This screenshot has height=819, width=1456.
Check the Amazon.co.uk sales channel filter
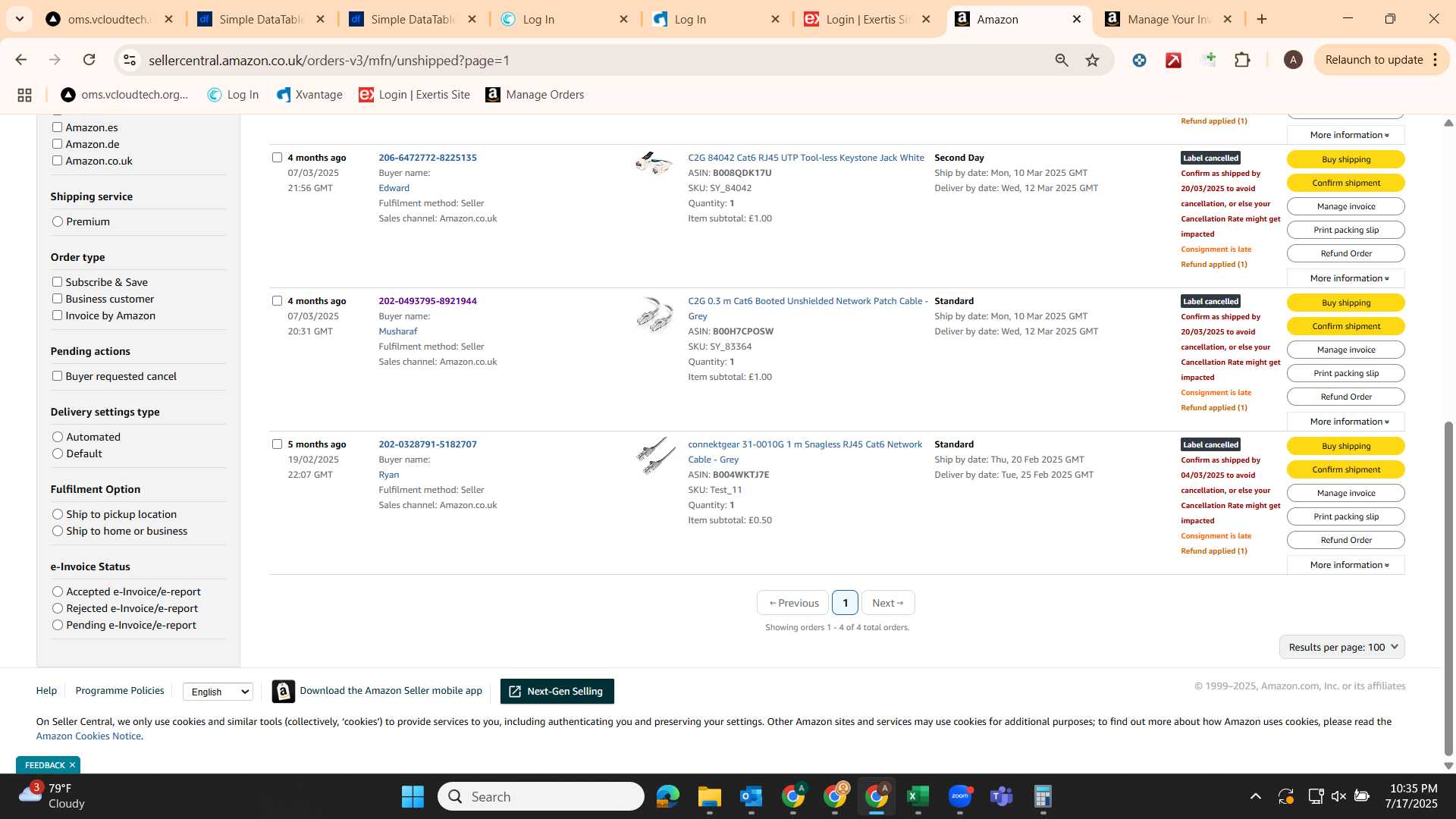point(57,161)
